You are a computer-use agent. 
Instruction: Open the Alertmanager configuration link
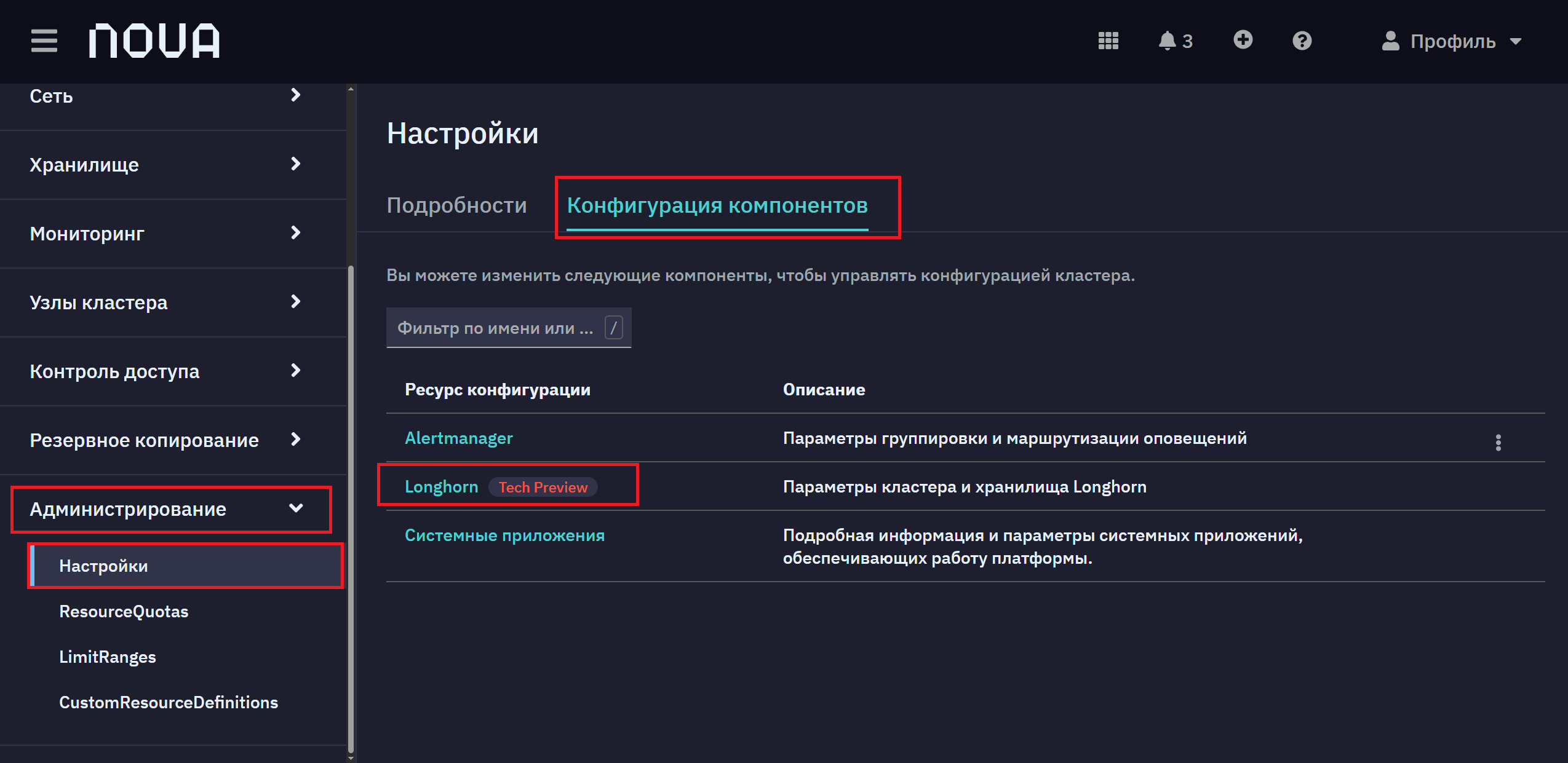(x=458, y=438)
